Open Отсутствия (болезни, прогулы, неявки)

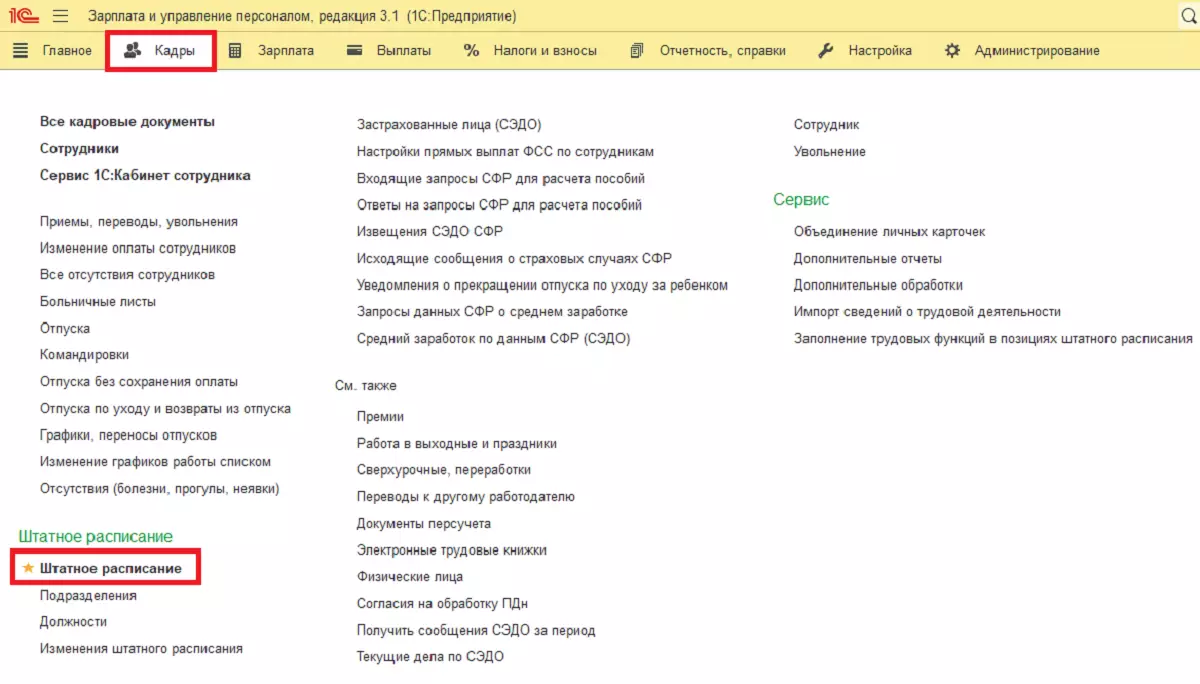[160, 488]
